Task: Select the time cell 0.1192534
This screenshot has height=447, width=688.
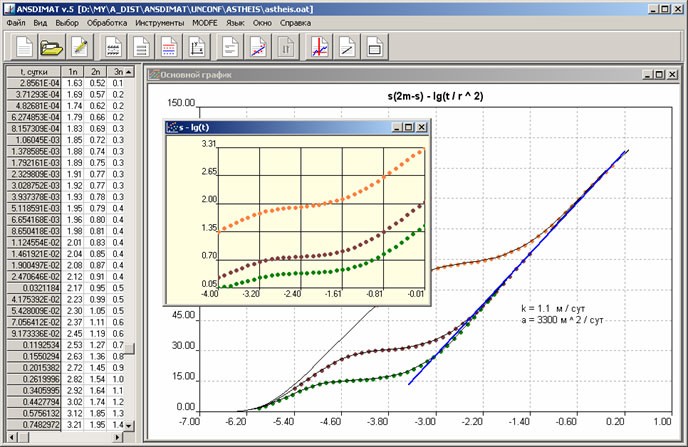Action: pos(34,345)
